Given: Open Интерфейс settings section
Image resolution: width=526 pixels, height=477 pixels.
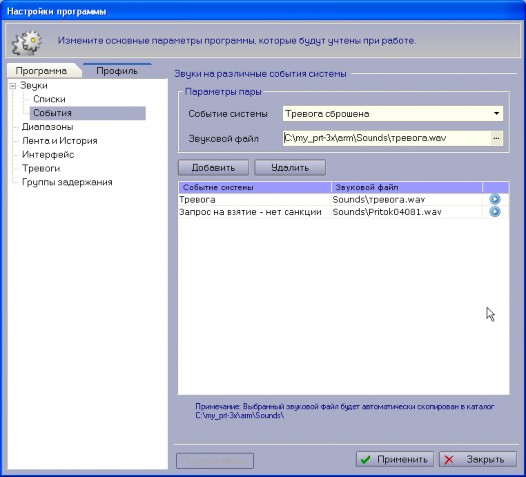Looking at the screenshot, I should coord(48,155).
